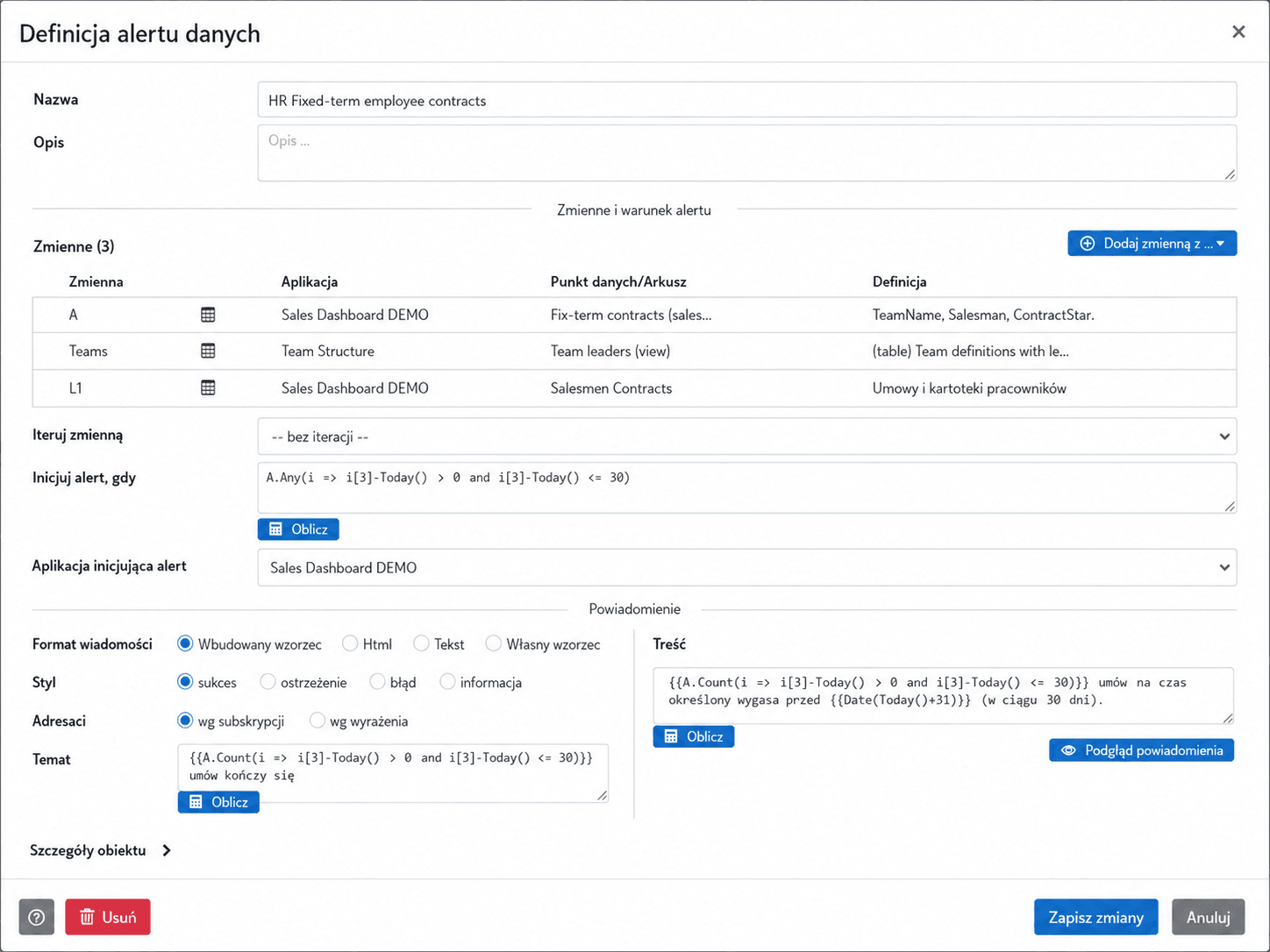
Task: Save with Zapisz zmiany button
Action: tap(1095, 917)
